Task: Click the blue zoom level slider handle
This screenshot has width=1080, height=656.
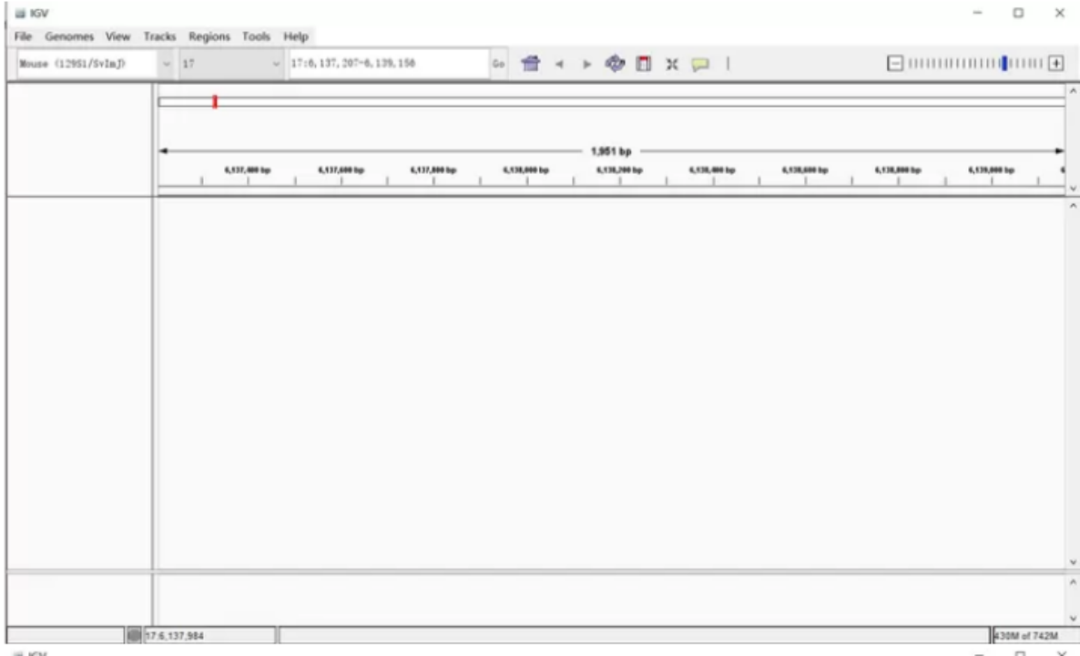Action: (x=1006, y=64)
